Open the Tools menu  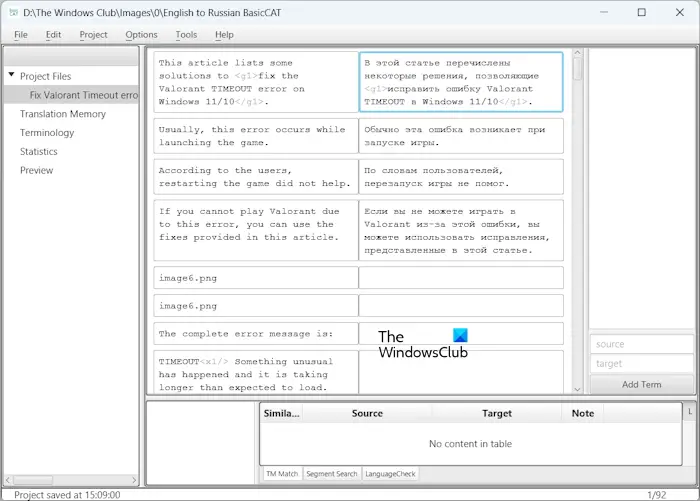tap(186, 35)
